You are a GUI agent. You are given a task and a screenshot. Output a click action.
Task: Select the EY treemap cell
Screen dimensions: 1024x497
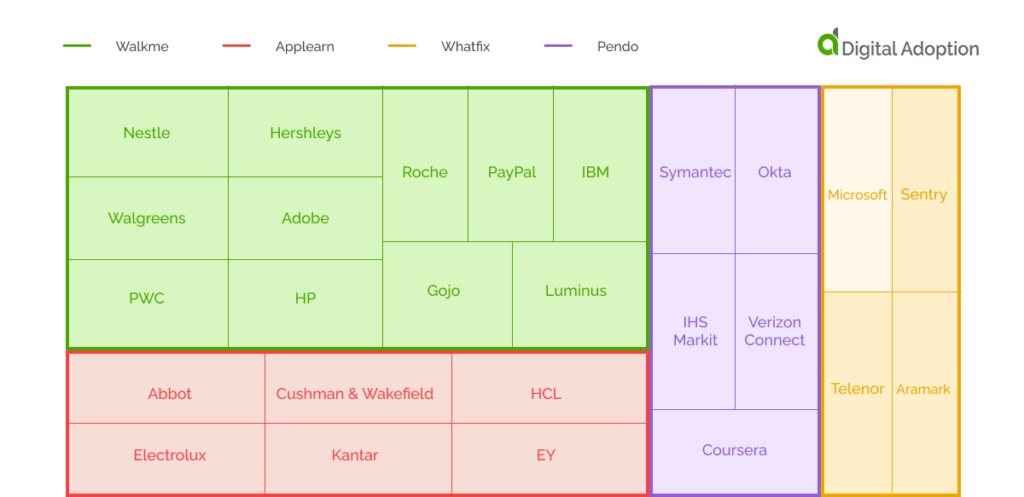click(545, 455)
